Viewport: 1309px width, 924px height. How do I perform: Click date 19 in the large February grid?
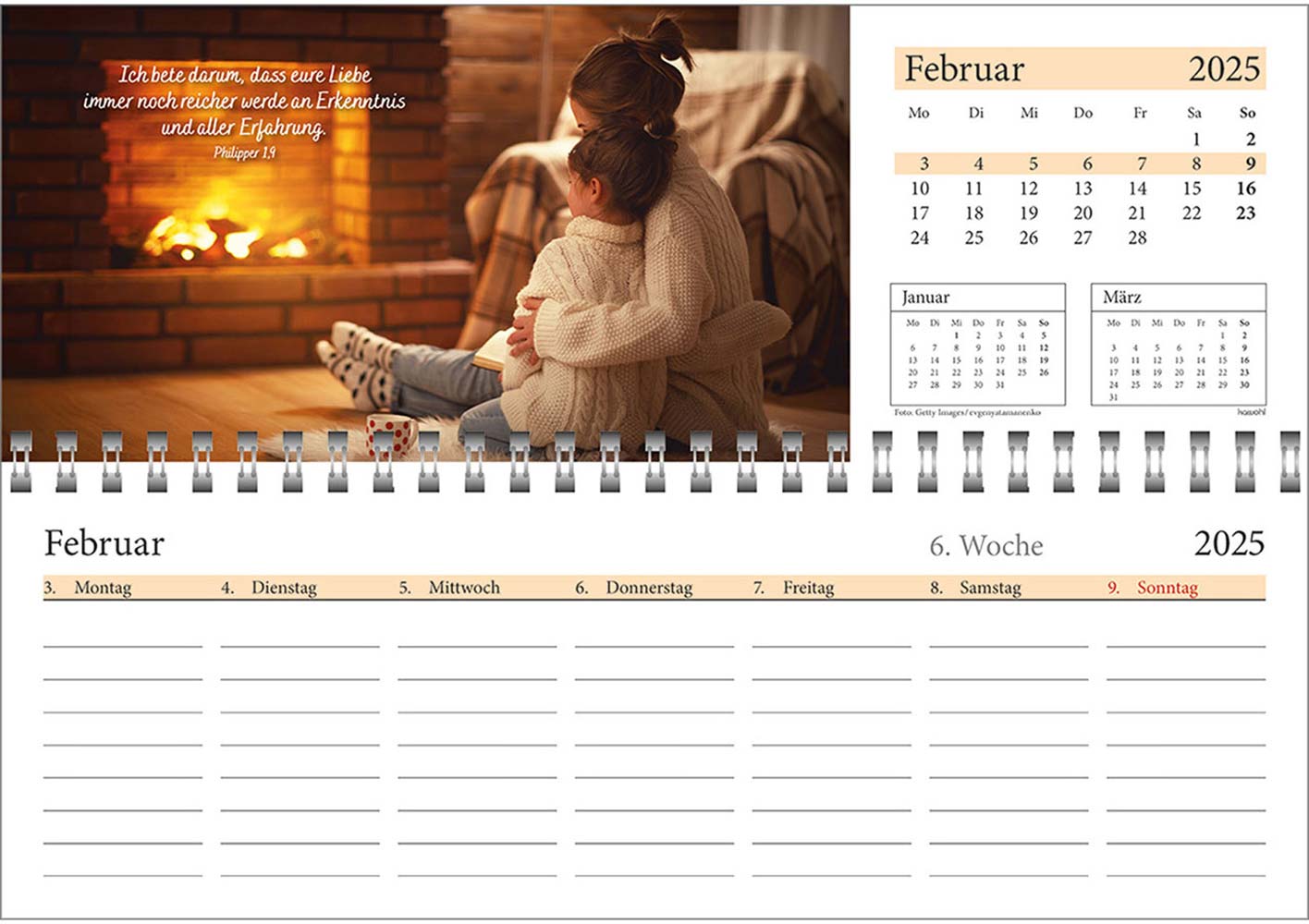1028,213
